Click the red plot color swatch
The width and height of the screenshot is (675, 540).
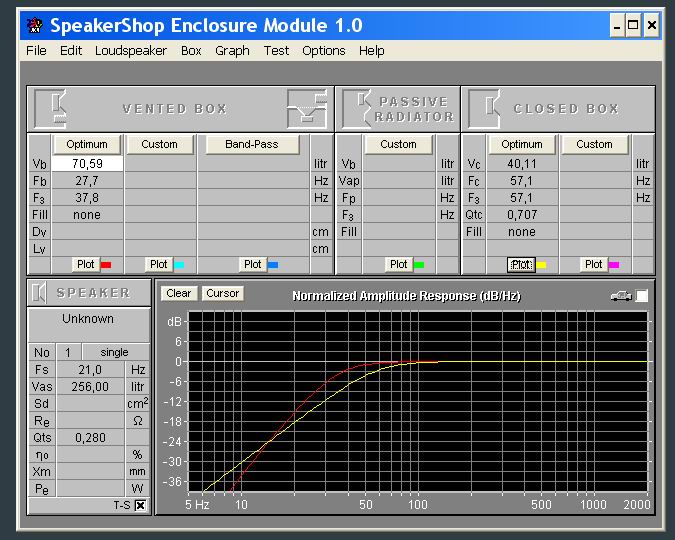(x=106, y=265)
